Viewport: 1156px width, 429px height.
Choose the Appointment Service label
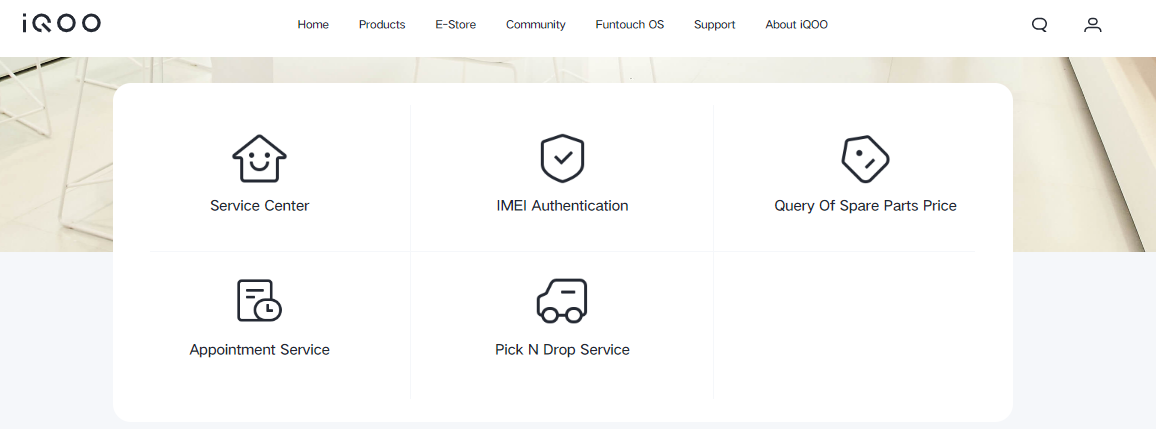pos(259,350)
